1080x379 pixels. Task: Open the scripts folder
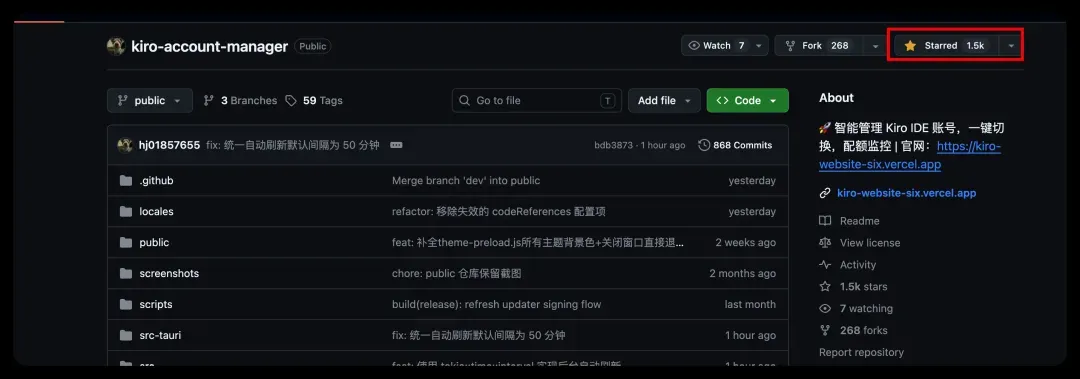click(x=156, y=305)
